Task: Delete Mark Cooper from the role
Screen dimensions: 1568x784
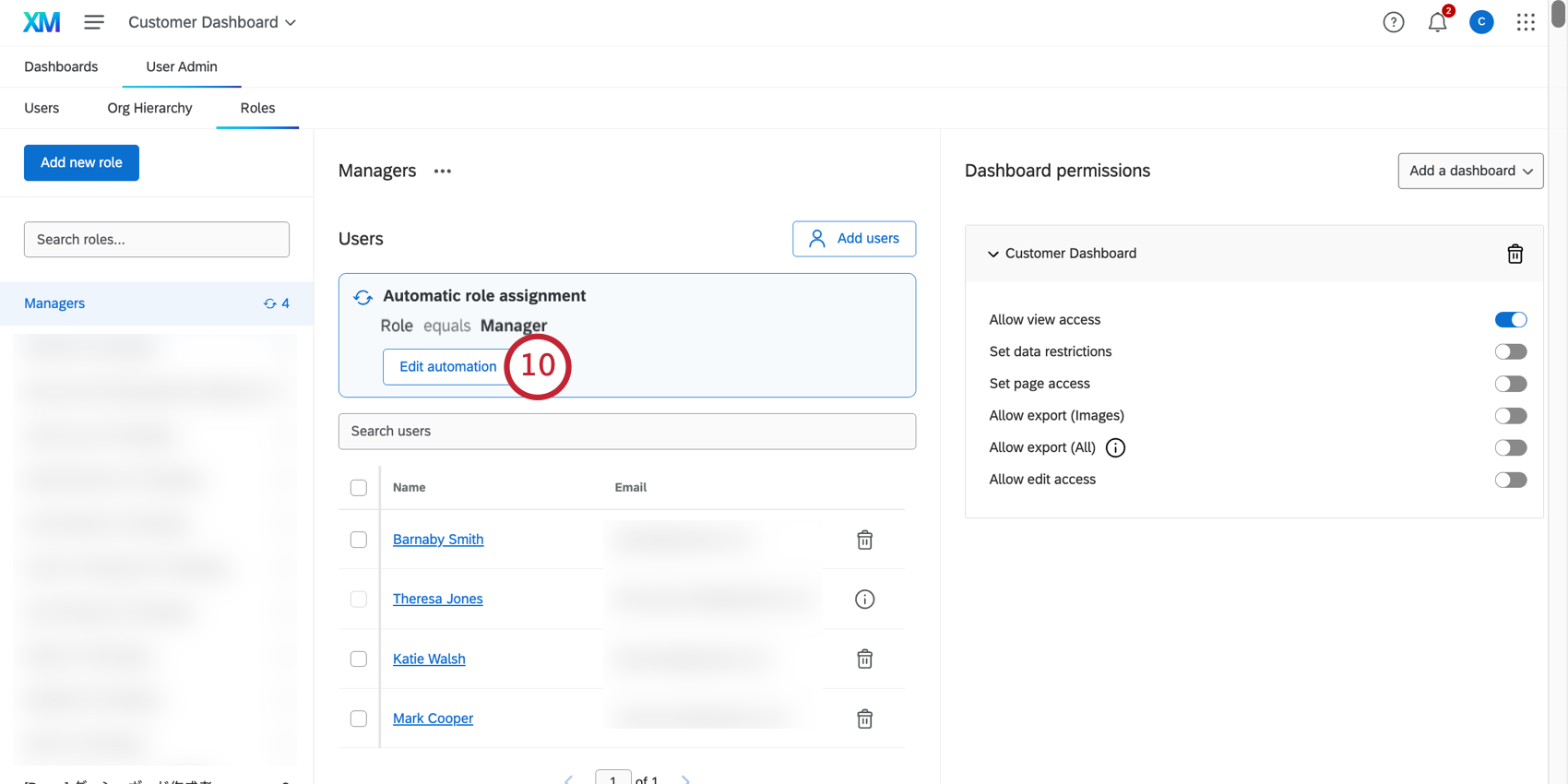Action: point(864,719)
